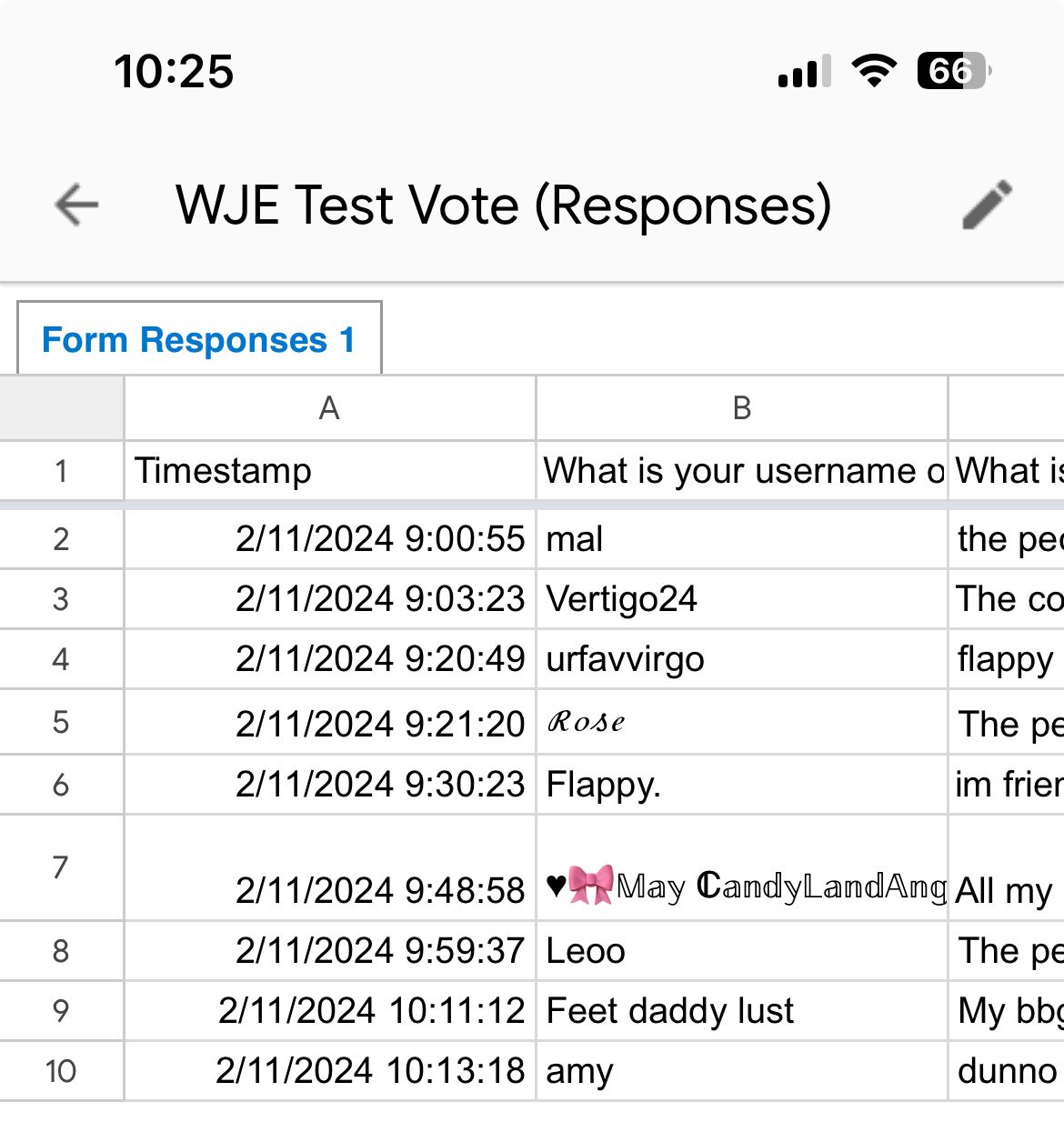The width and height of the screenshot is (1064, 1122).
Task: Open the Form Responses 1 sheet tab
Action: pyautogui.click(x=199, y=340)
